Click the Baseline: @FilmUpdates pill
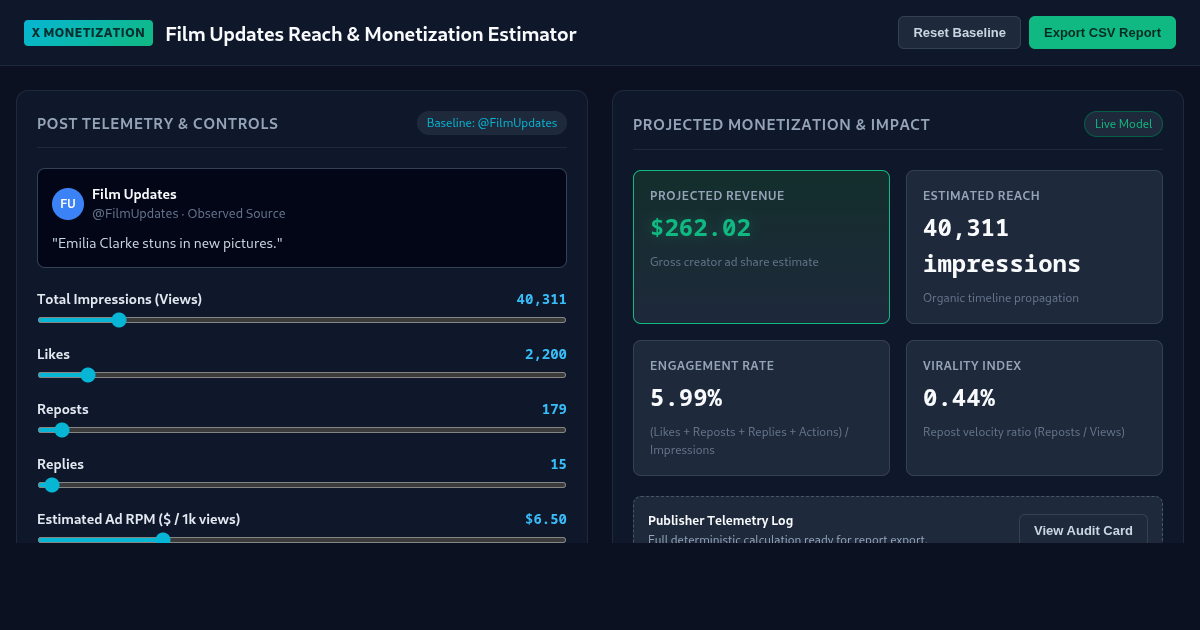This screenshot has width=1200, height=630. click(x=492, y=123)
